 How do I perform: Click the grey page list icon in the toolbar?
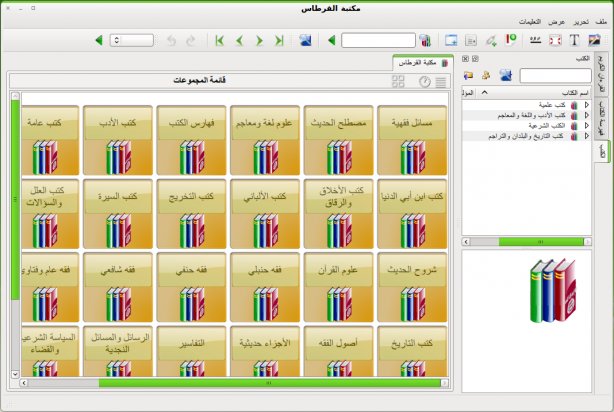pyautogui.click(x=471, y=40)
